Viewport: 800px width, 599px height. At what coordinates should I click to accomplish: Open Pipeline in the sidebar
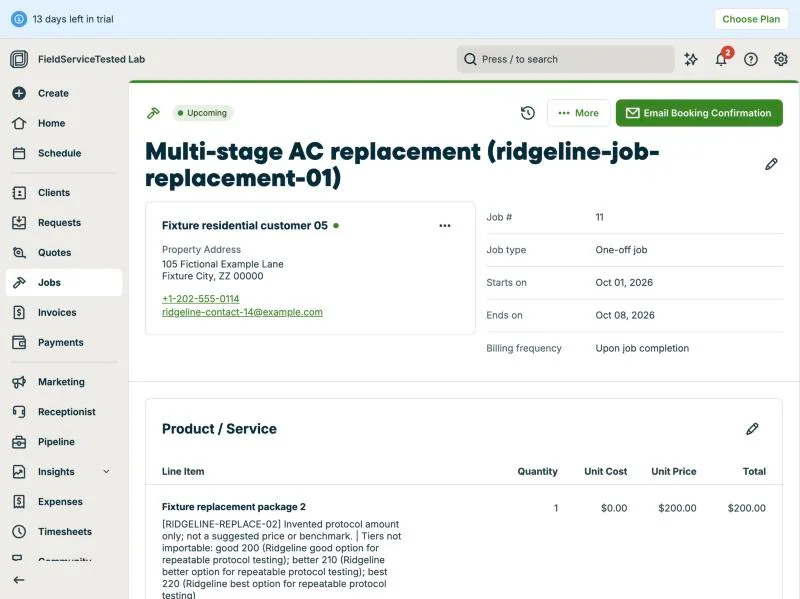(x=64, y=442)
